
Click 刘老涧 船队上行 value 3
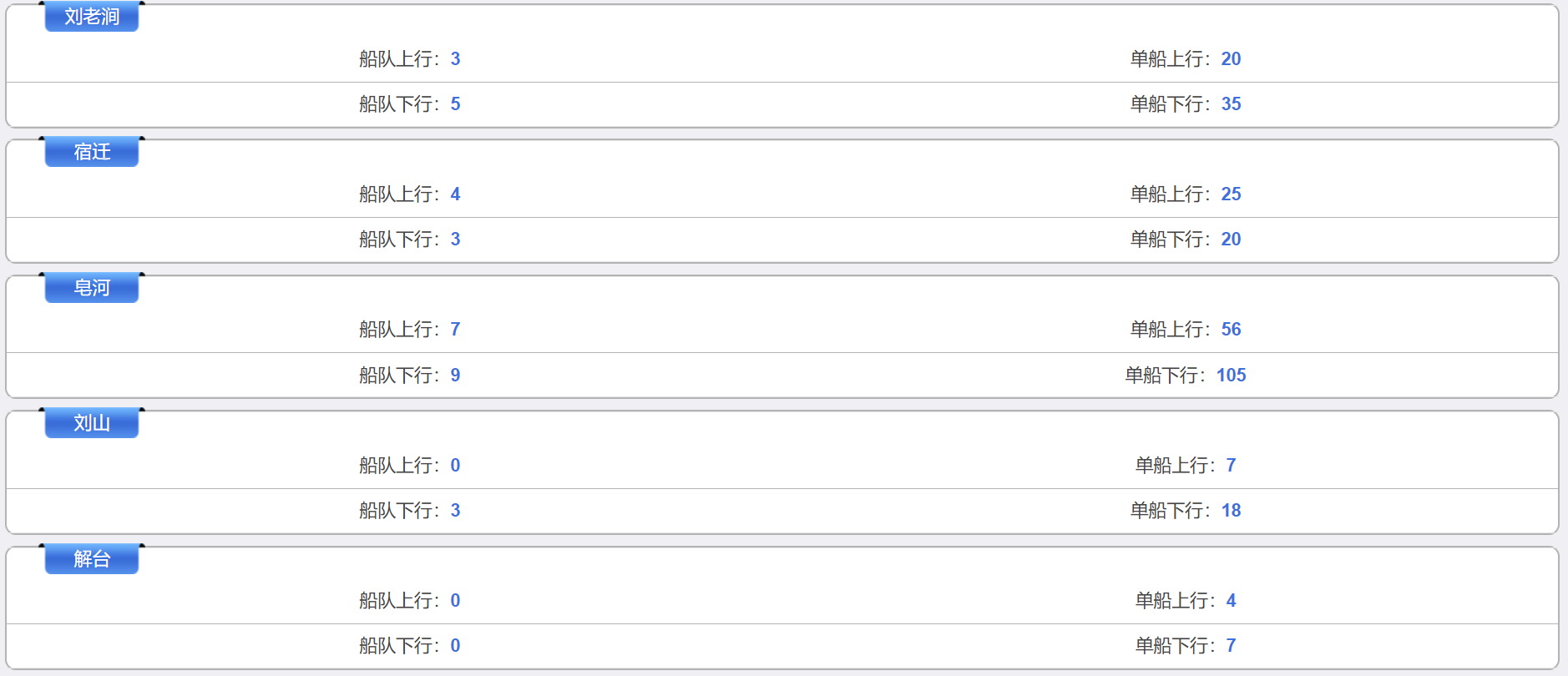pyautogui.click(x=455, y=59)
